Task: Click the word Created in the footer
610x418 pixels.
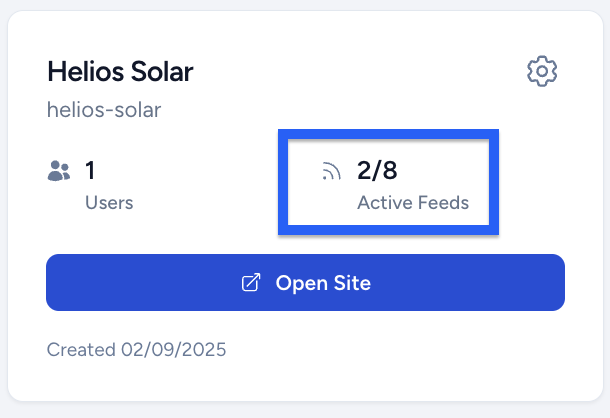Action: (x=81, y=350)
